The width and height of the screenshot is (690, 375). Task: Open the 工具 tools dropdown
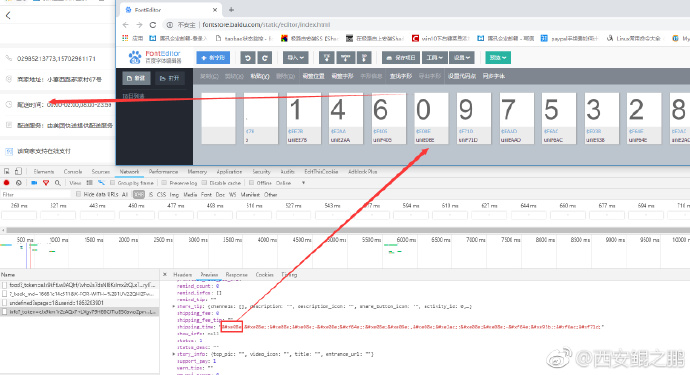(434, 58)
